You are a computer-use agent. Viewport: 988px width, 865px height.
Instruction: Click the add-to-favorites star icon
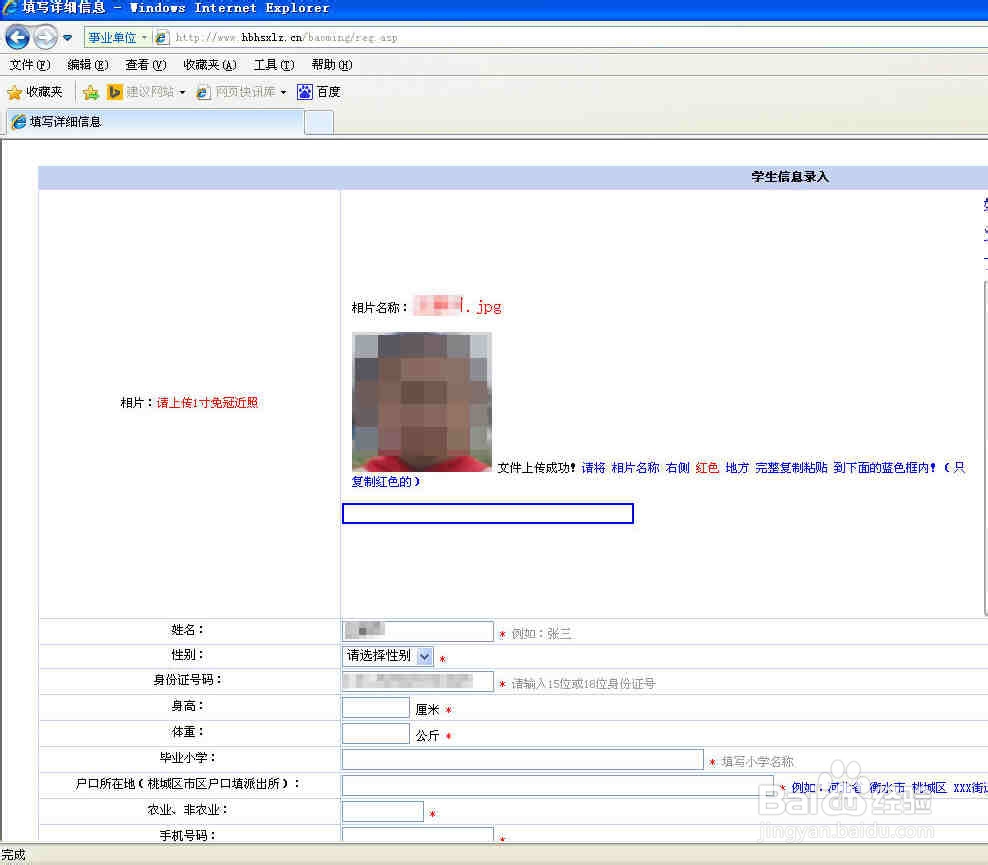(x=89, y=91)
